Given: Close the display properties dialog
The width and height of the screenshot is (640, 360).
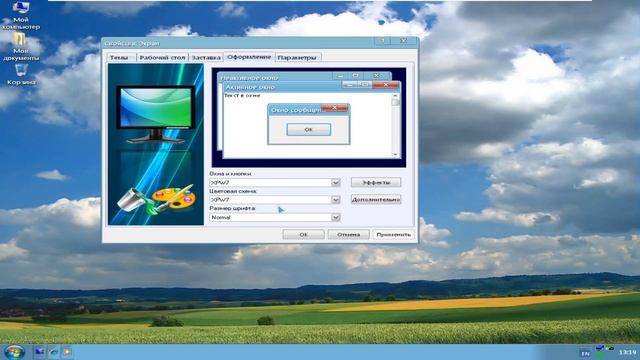Looking at the screenshot, I should tap(403, 41).
